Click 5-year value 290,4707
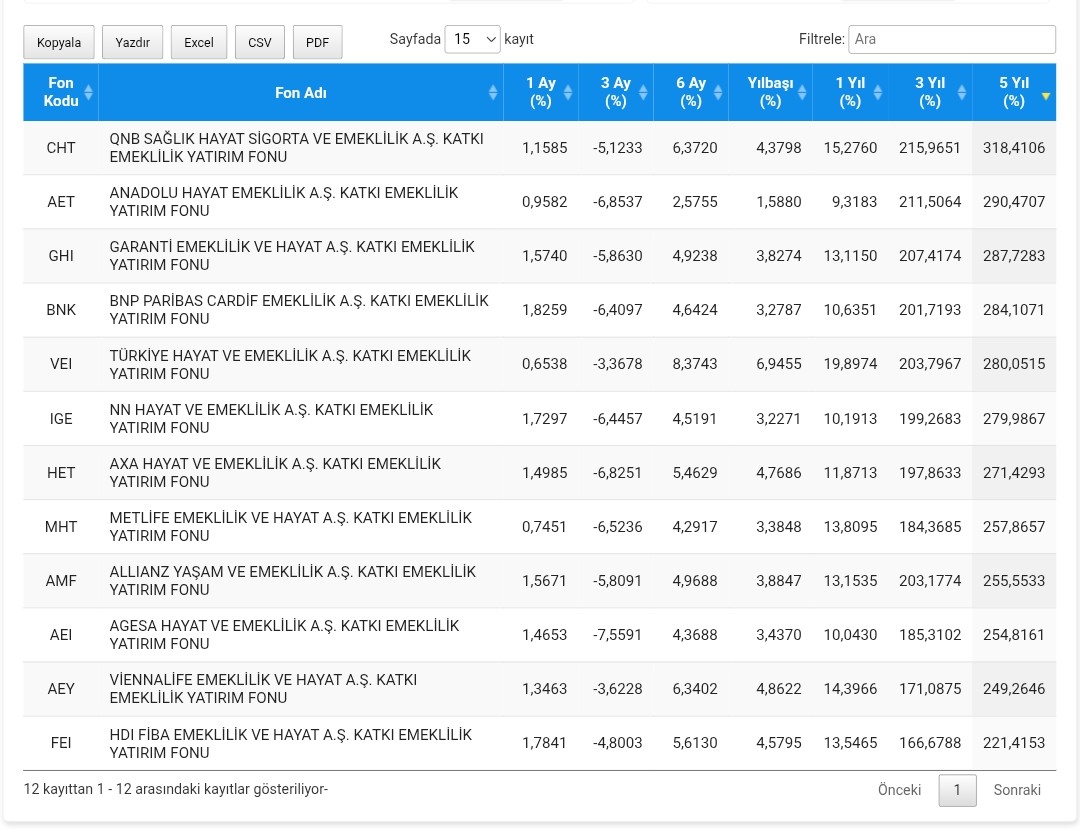Image resolution: width=1080 pixels, height=836 pixels. click(x=1014, y=202)
